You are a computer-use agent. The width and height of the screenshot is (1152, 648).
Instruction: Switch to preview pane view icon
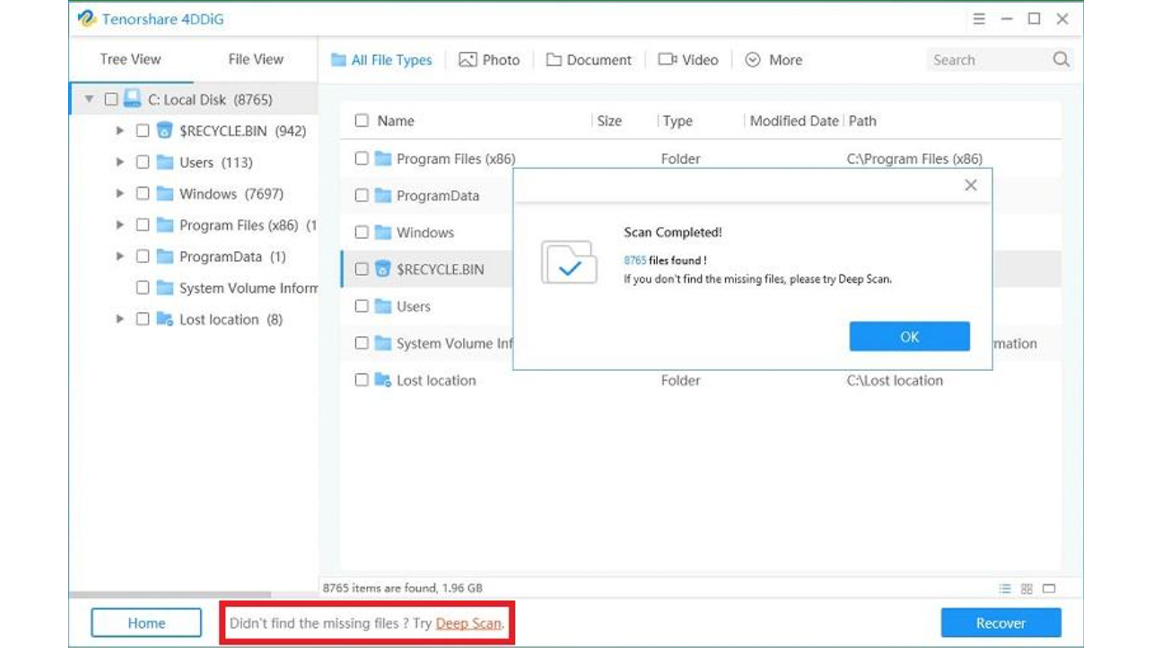[1049, 588]
